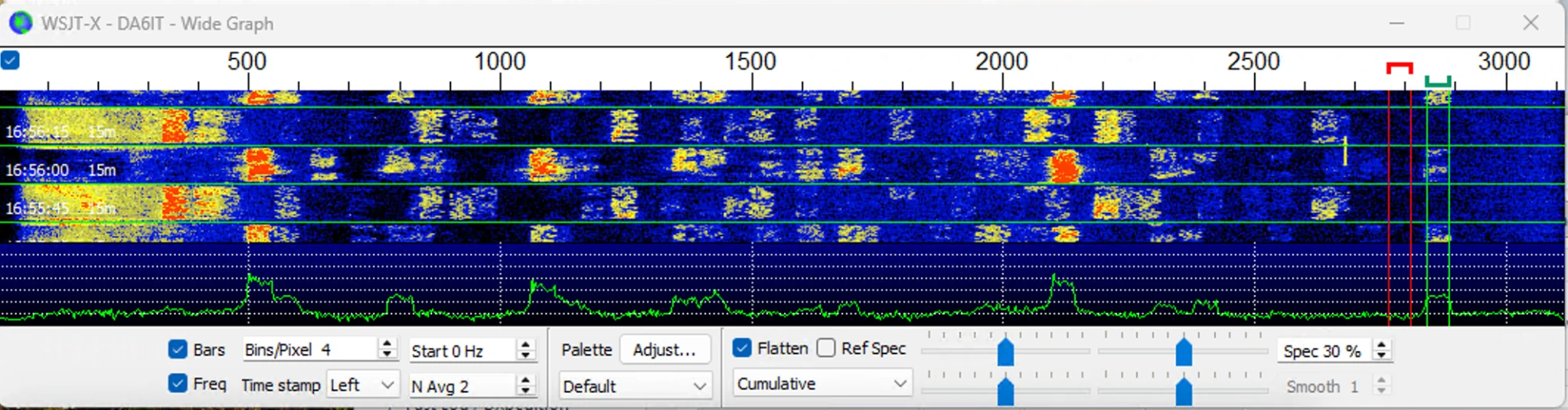Open the palette Adjust... dialog
This screenshot has width=1568, height=410.
(x=665, y=349)
